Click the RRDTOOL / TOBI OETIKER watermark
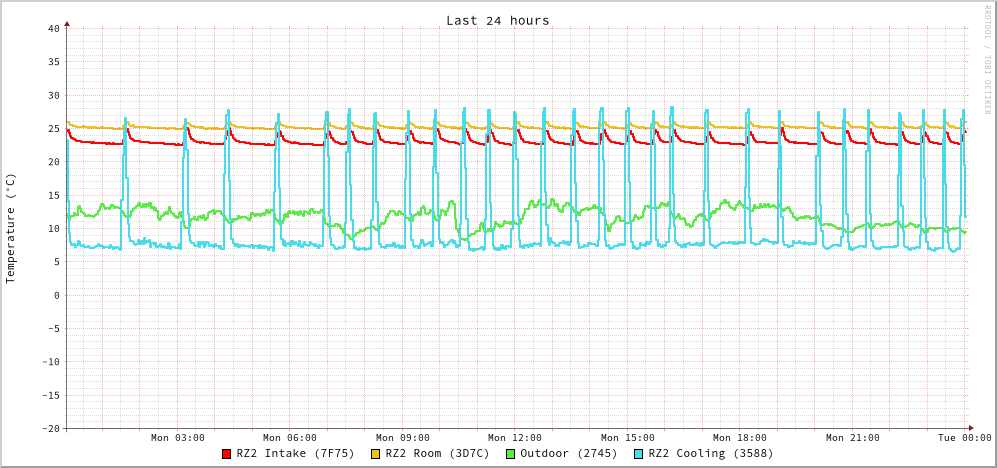Screen dimensions: 997x468 987,60
